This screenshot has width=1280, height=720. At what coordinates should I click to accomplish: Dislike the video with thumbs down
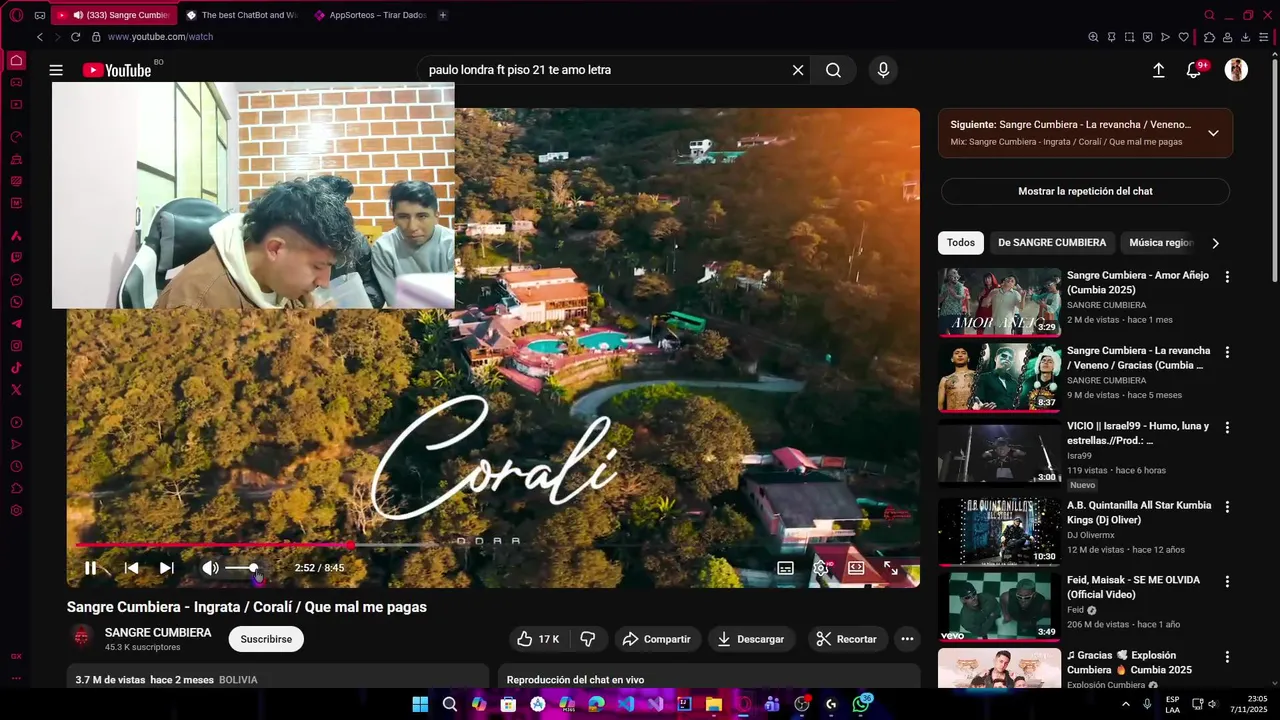tap(588, 639)
